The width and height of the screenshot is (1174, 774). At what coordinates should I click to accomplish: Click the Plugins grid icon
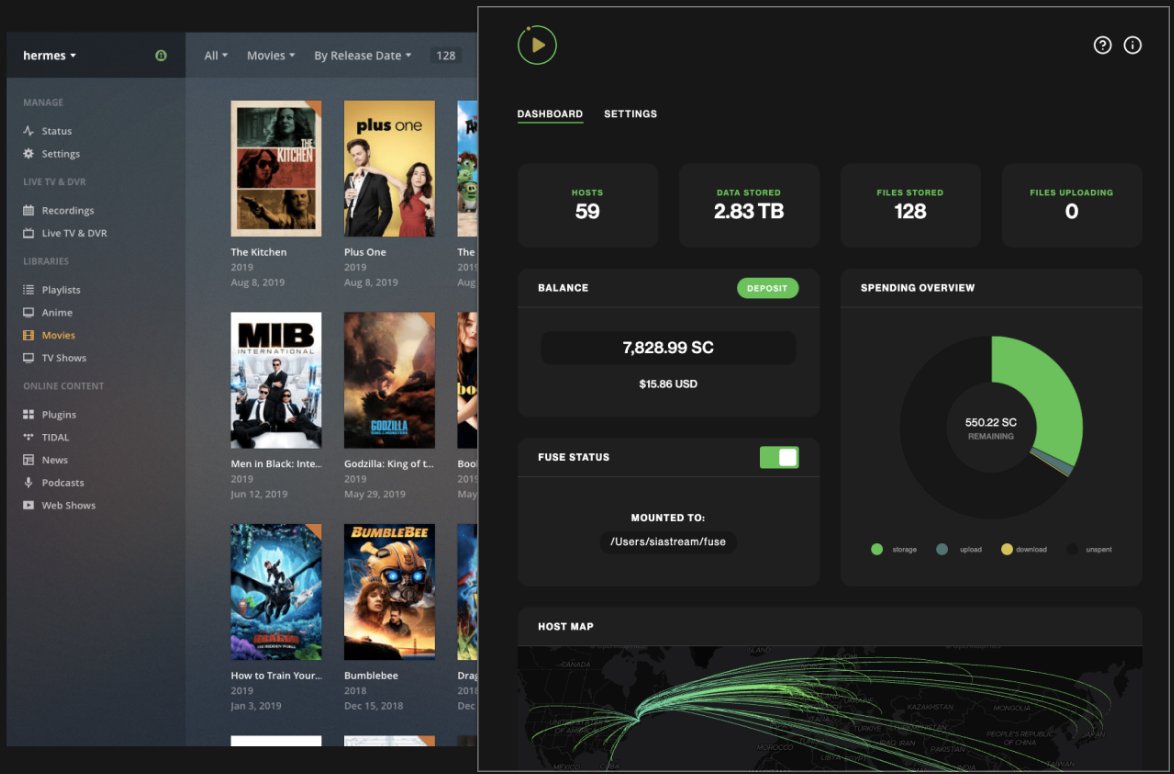click(x=28, y=415)
